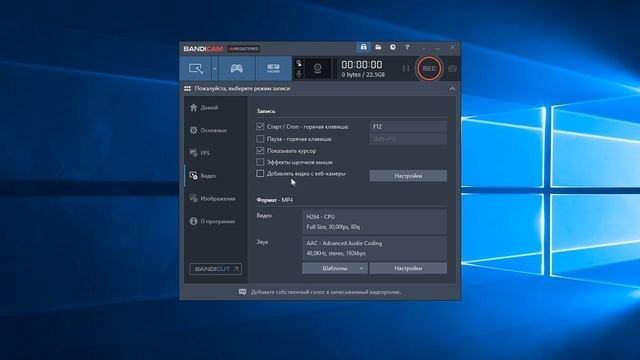Uncheck Показывать курсор checkbox
The height and width of the screenshot is (360, 640).
(260, 151)
